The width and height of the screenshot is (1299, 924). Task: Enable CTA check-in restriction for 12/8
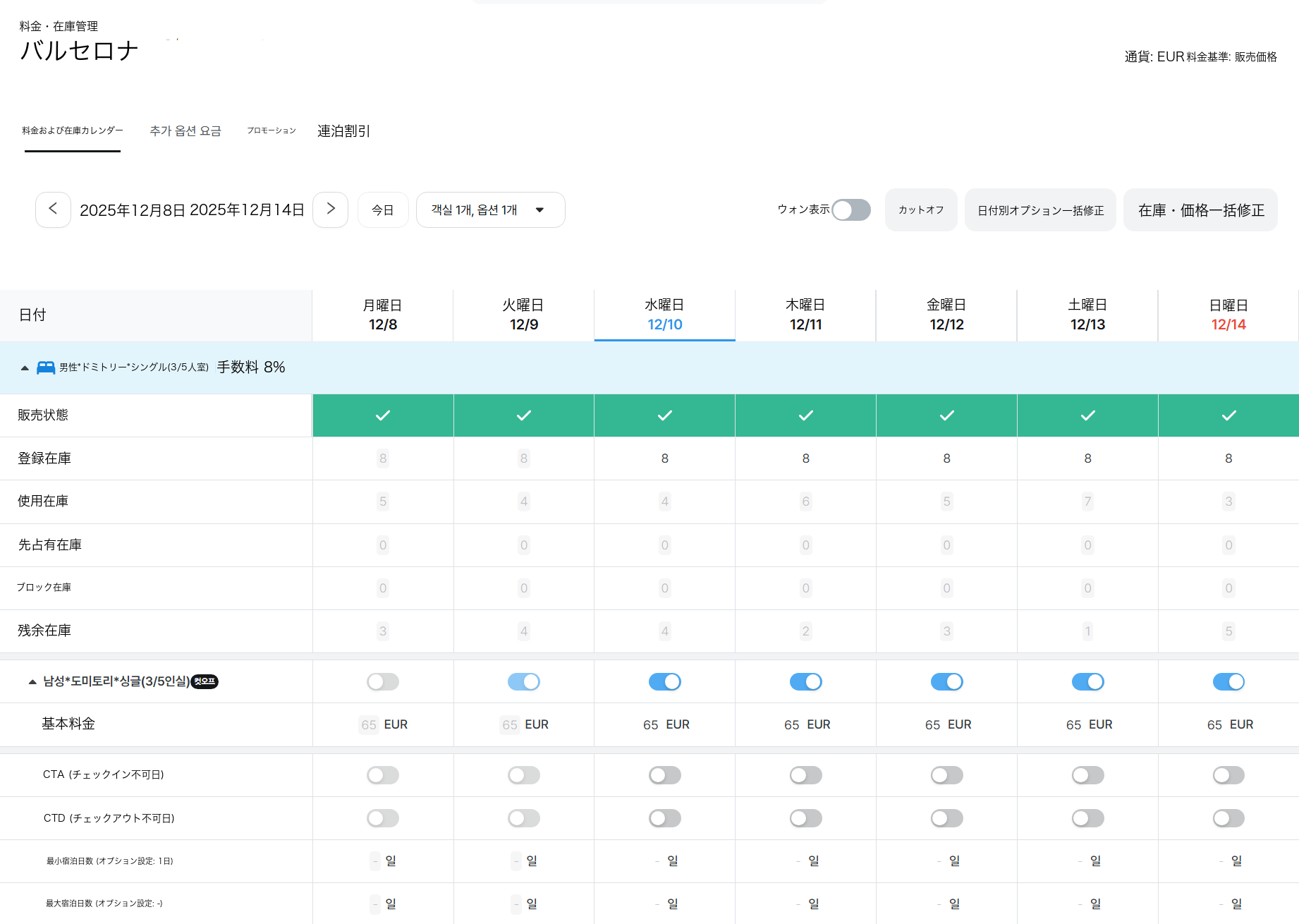click(383, 775)
